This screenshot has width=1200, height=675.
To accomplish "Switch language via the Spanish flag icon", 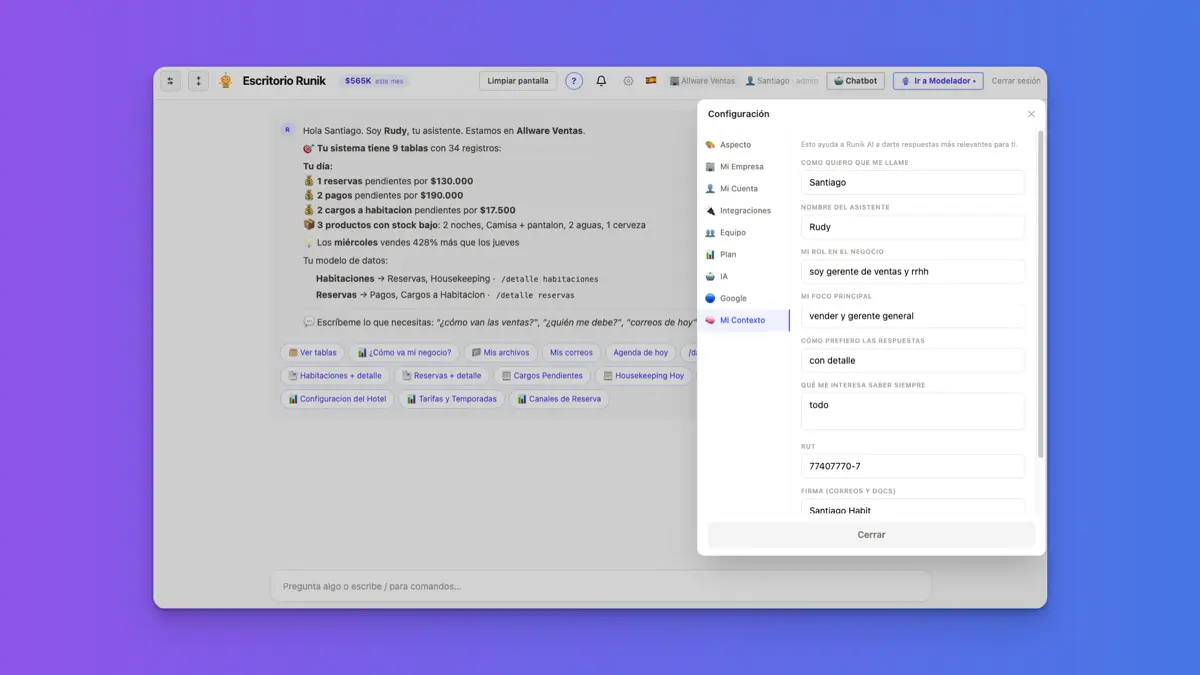I will (x=651, y=80).
